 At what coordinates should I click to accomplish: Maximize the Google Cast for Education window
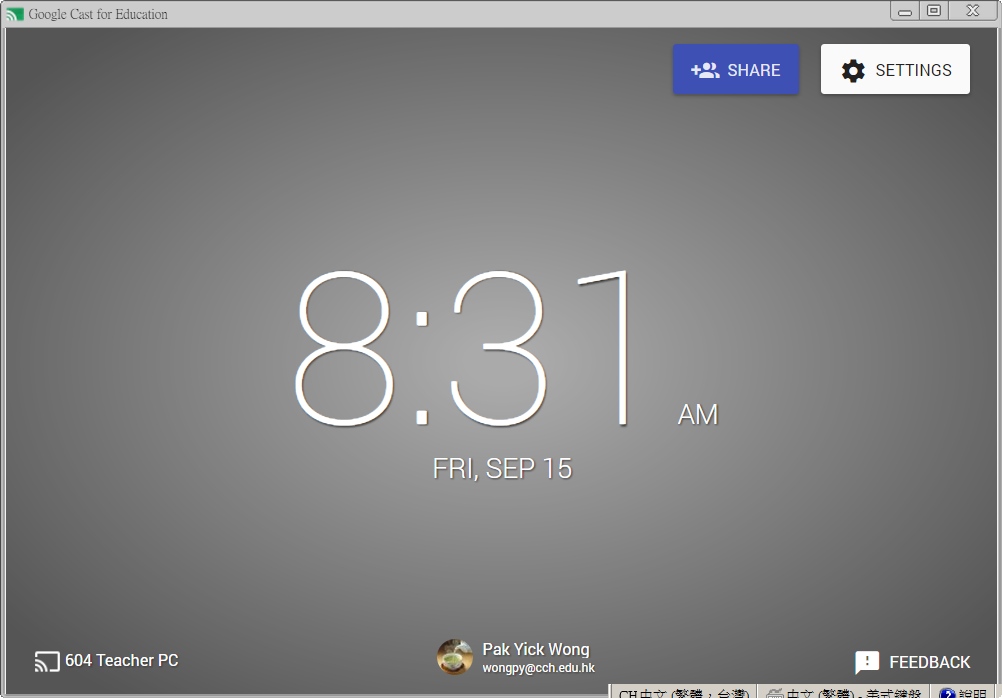(934, 11)
